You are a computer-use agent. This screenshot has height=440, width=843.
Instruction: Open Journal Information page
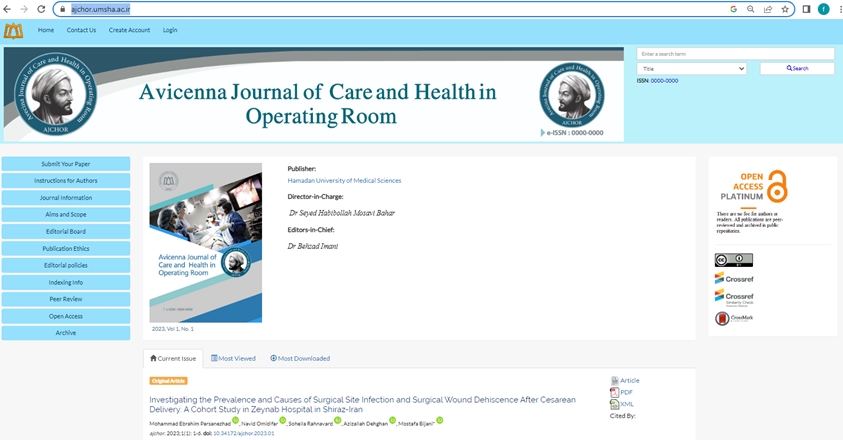66,198
